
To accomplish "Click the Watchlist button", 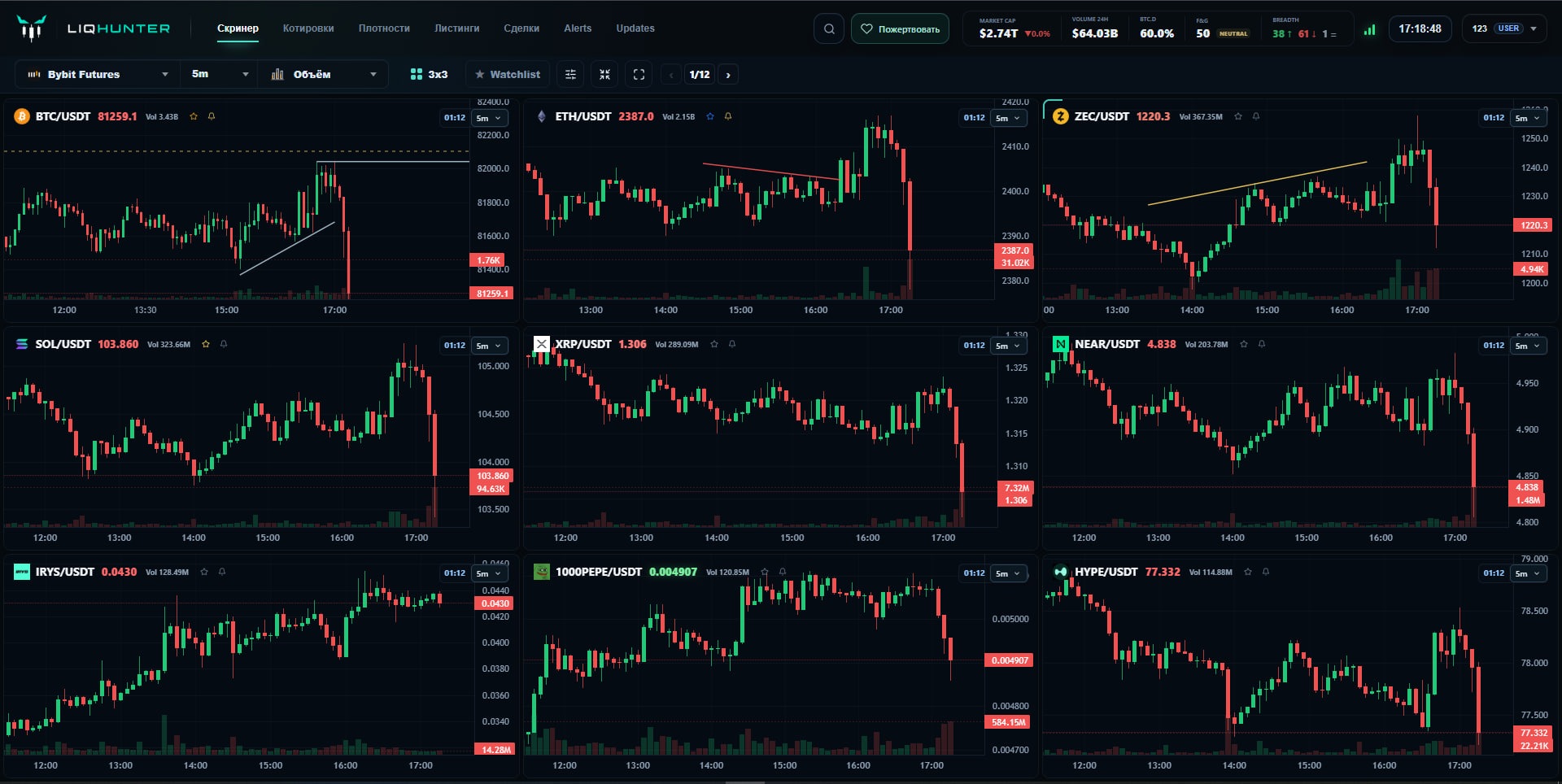I will (x=508, y=74).
